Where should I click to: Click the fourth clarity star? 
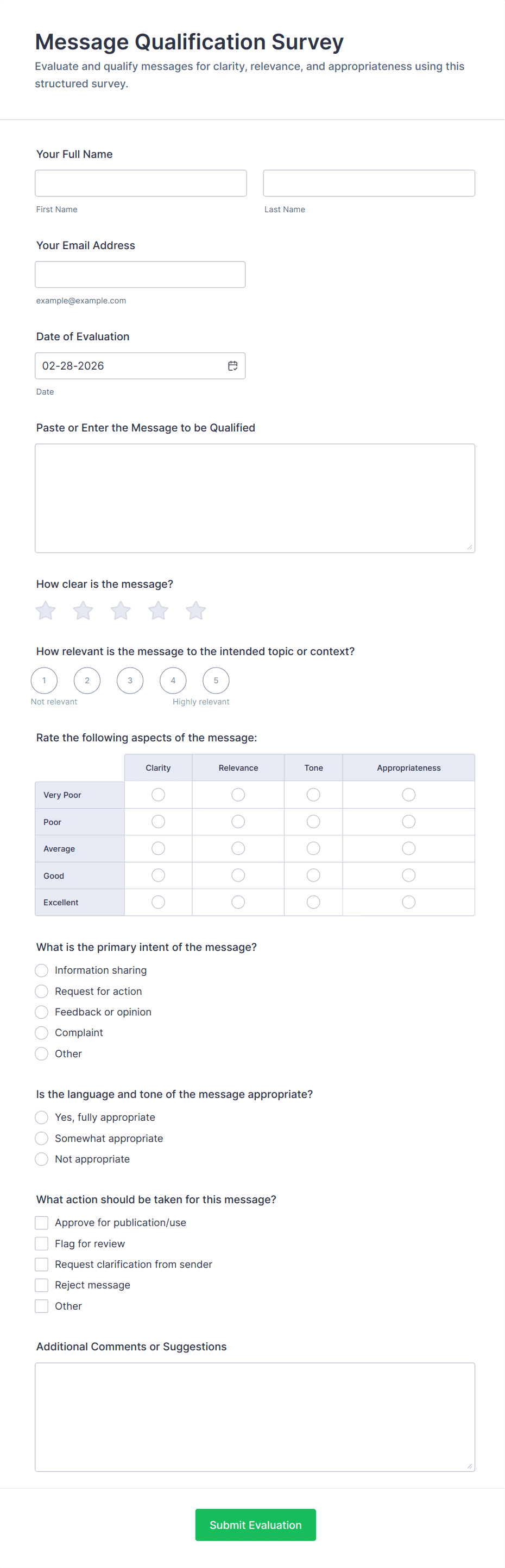pyautogui.click(x=159, y=610)
